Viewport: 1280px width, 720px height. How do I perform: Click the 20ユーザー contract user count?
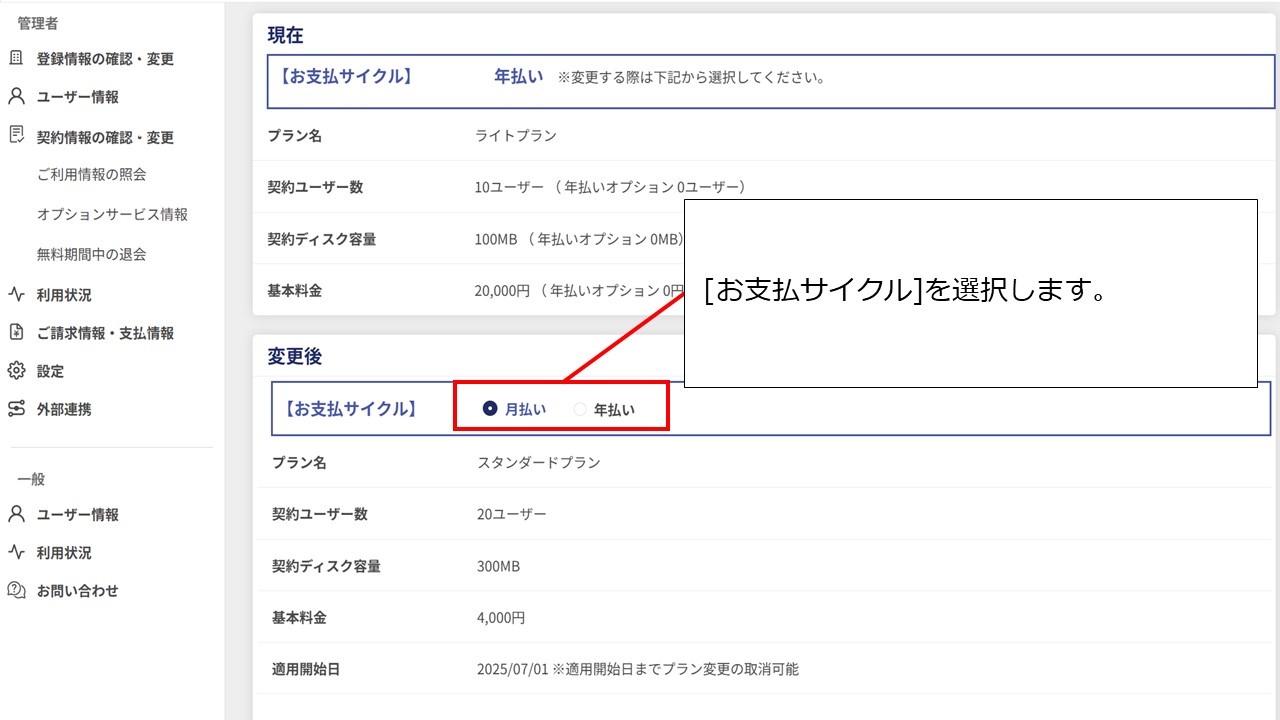(x=512, y=514)
